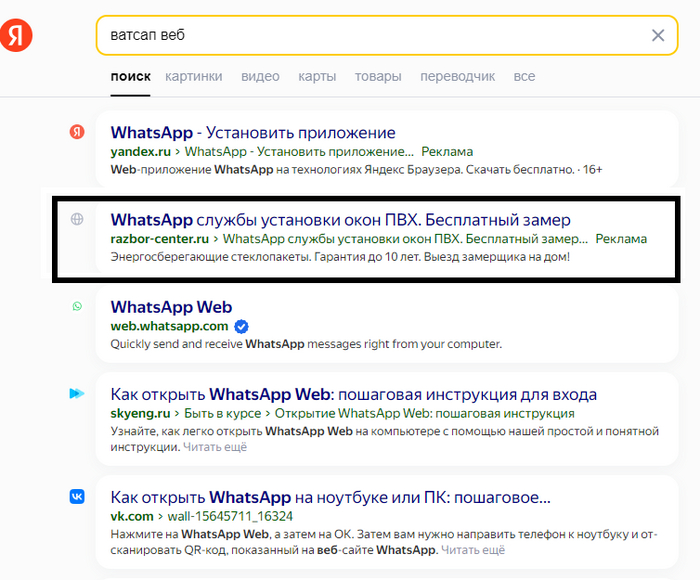The height and width of the screenshot is (580, 700).
Task: Click Skyeng blue arrow favicon
Action: tap(77, 393)
